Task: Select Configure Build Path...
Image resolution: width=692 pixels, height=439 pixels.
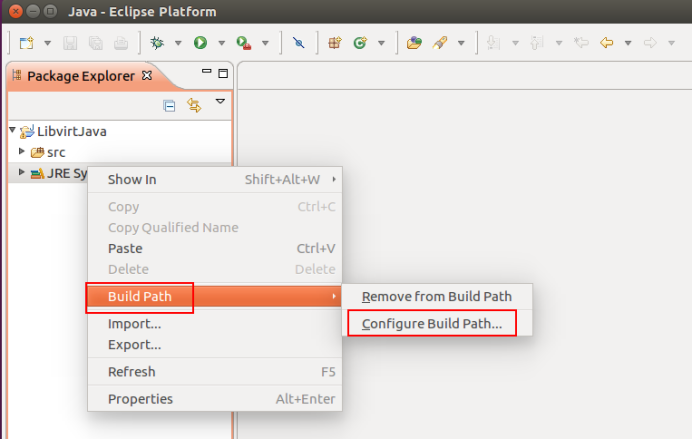Action: click(437, 324)
